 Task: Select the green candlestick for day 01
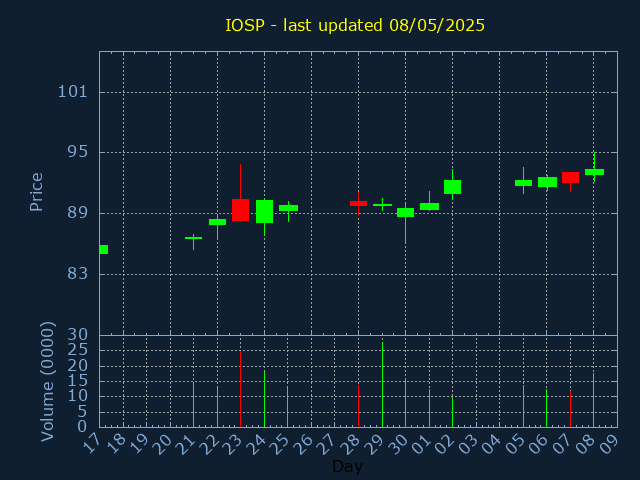click(x=429, y=207)
